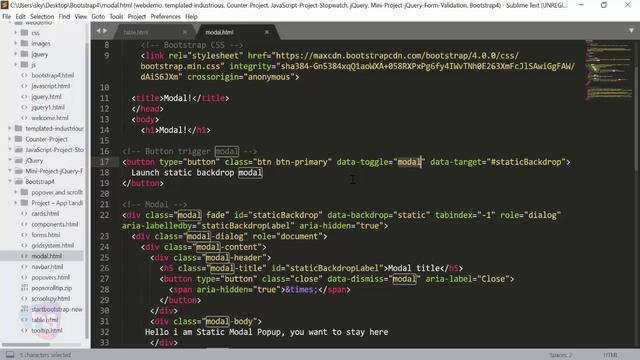Viewport: 640px width, 360px height.
Task: Expand the css folder
Action: [x=16, y=33]
